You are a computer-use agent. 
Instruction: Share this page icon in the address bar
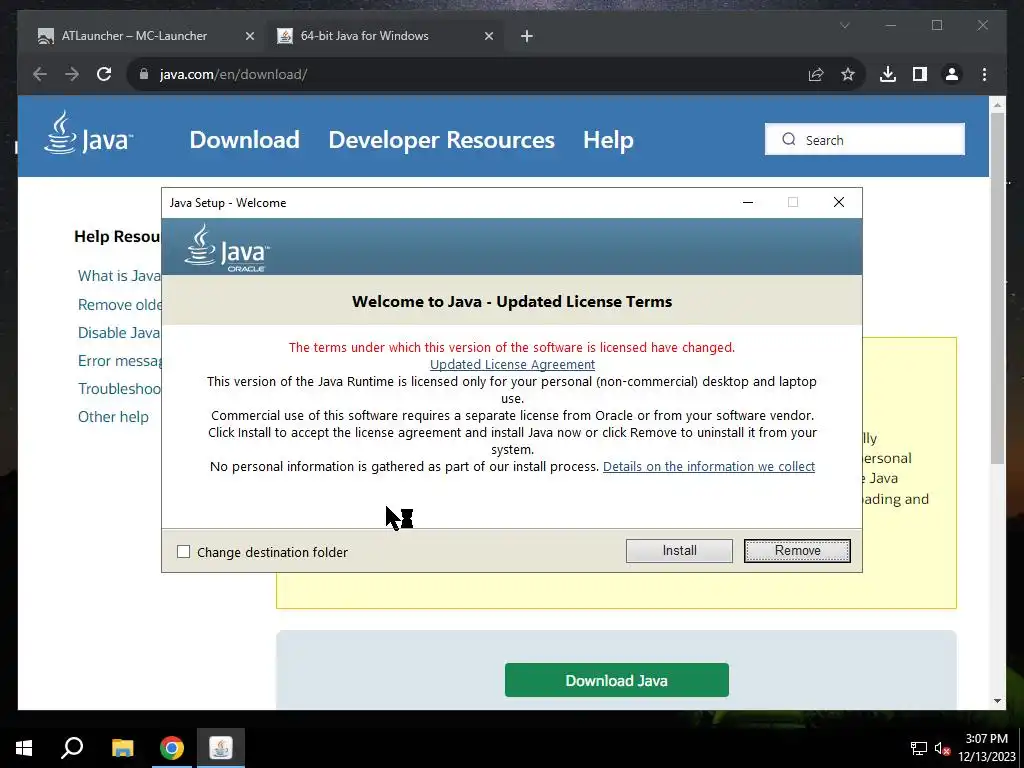(x=816, y=74)
